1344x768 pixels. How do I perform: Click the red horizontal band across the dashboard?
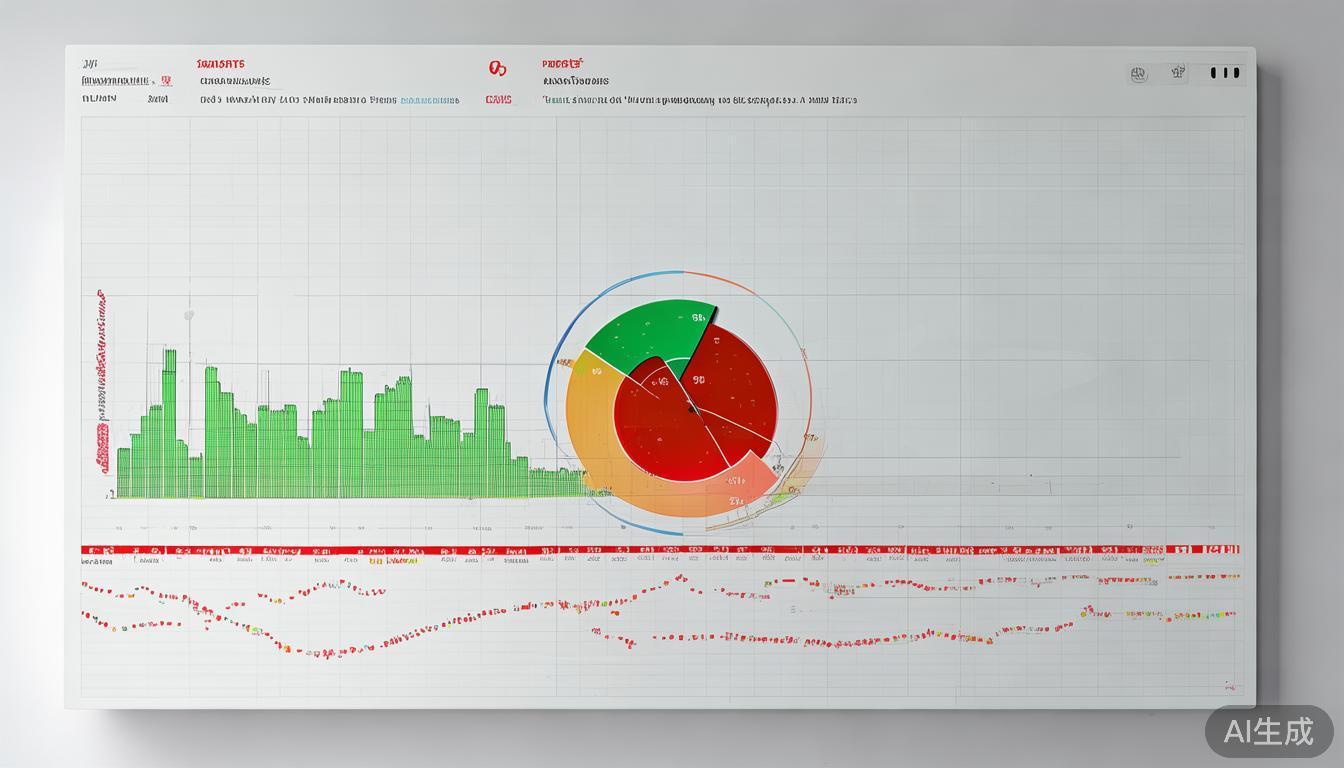(660, 550)
